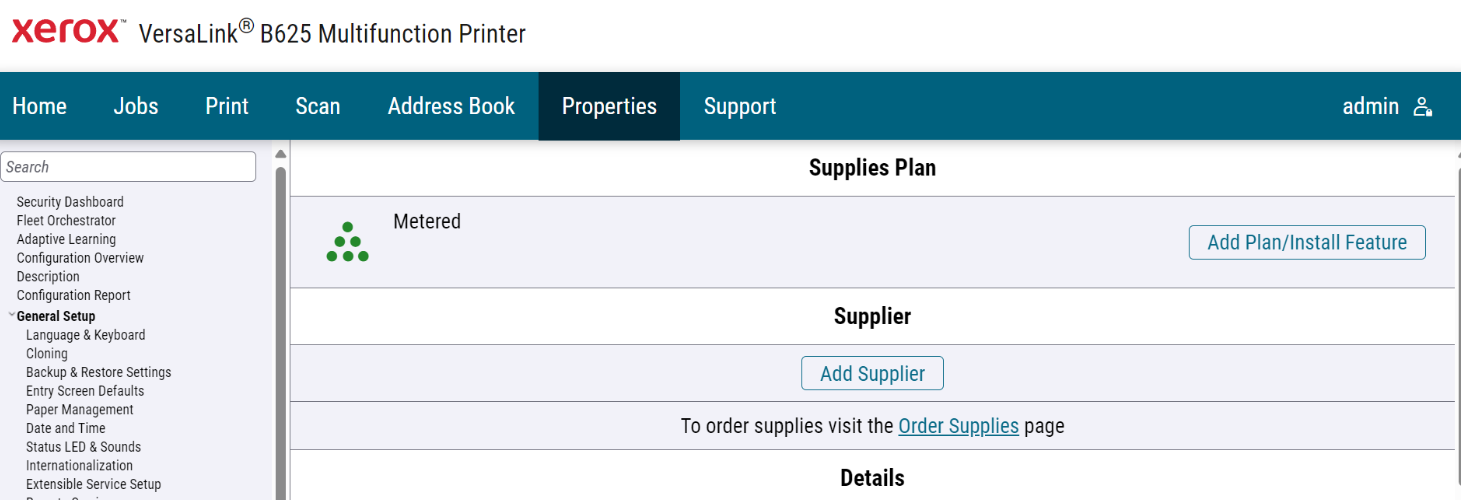Go to the Home tab
Image resolution: width=1461 pixels, height=500 pixels.
coord(40,106)
